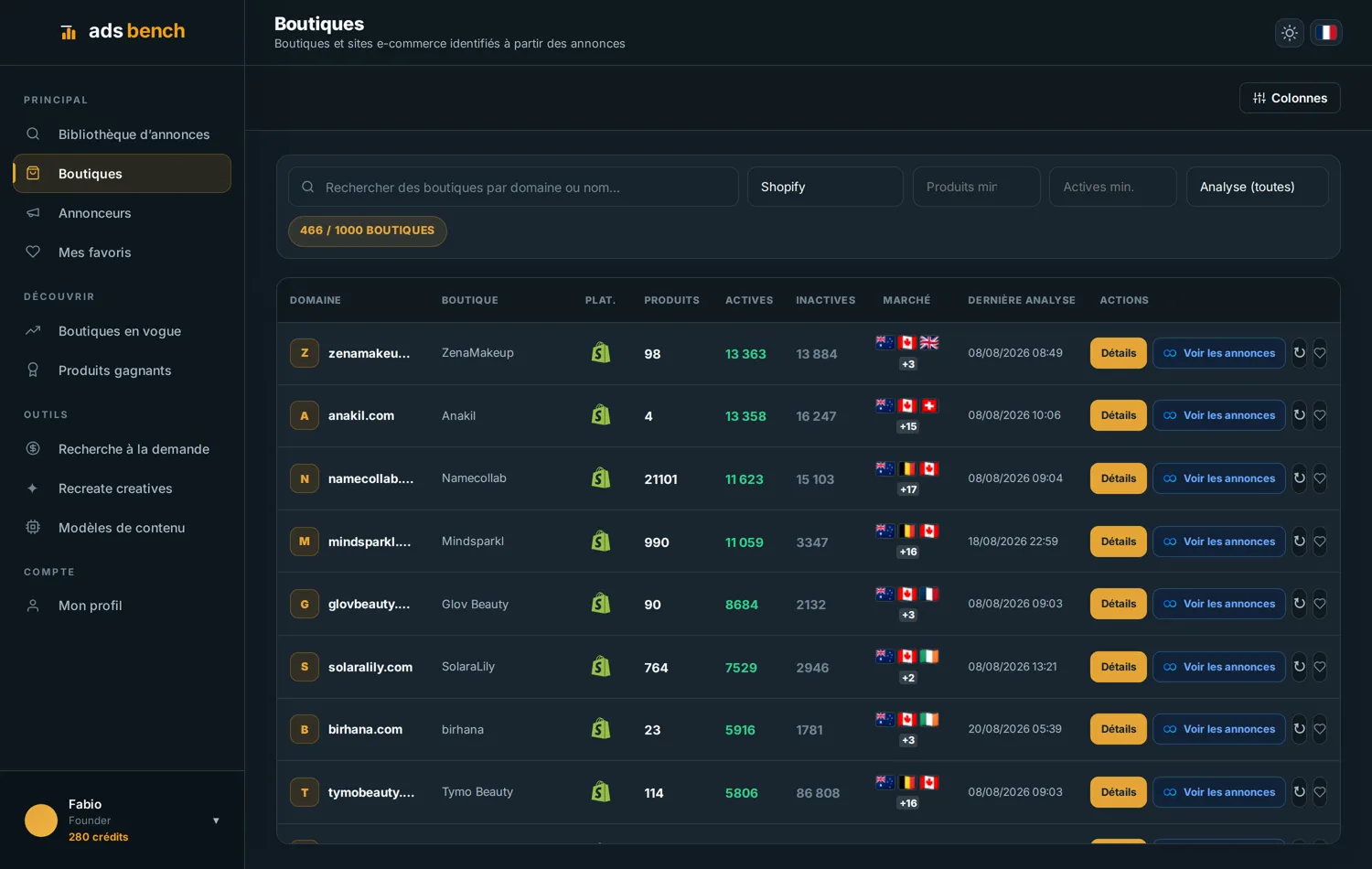
Task: Open the Analyse (toutes) dropdown
Action: (x=1257, y=187)
